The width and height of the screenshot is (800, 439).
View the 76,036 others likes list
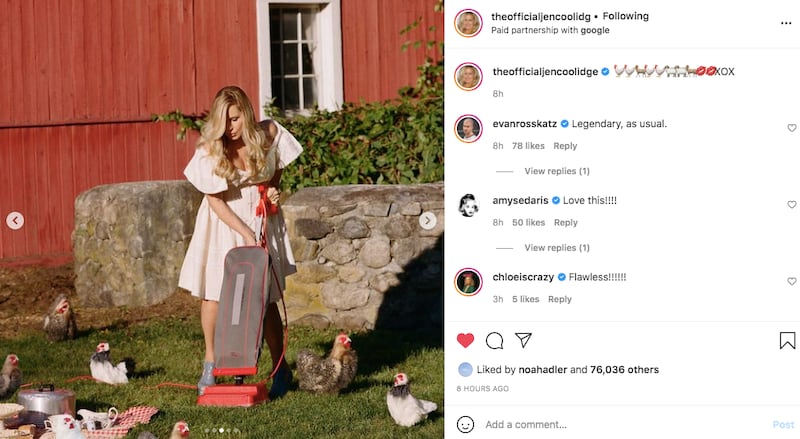coord(624,369)
